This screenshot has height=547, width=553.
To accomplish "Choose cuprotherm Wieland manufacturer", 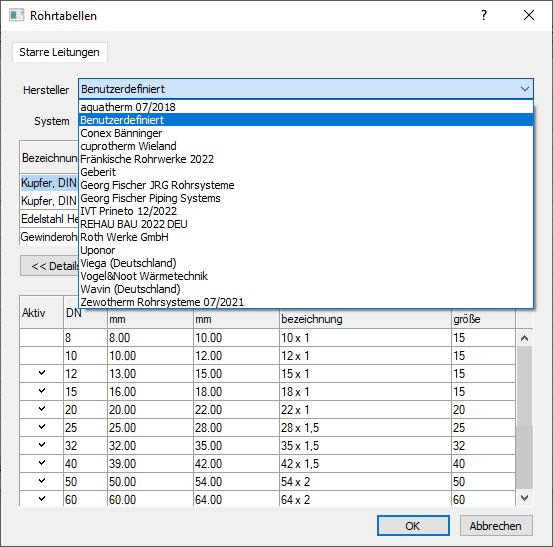I will (306, 146).
